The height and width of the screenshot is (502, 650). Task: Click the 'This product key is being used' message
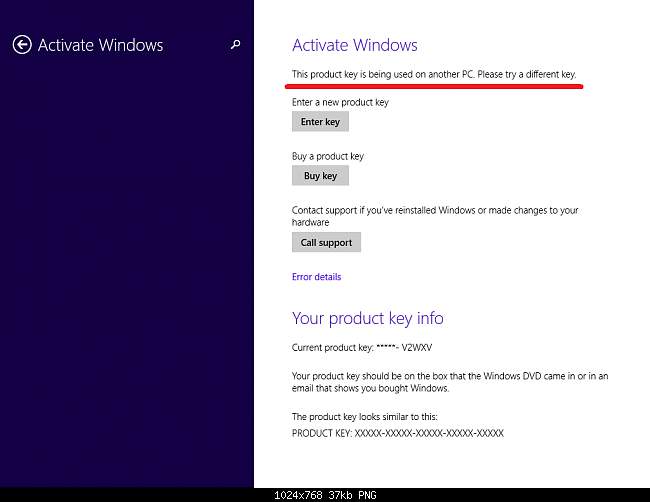coord(434,74)
